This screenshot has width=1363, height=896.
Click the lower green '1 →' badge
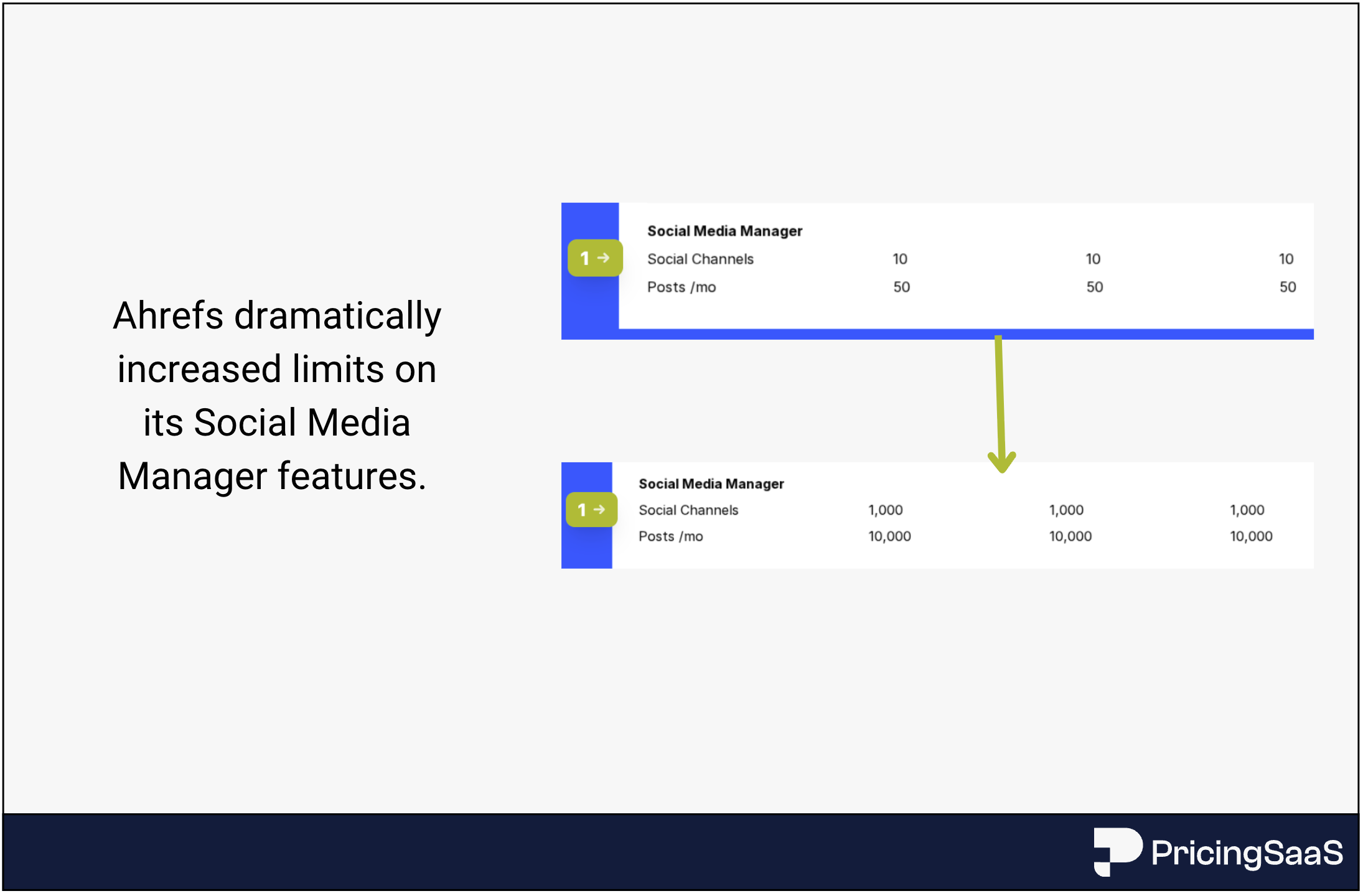591,510
